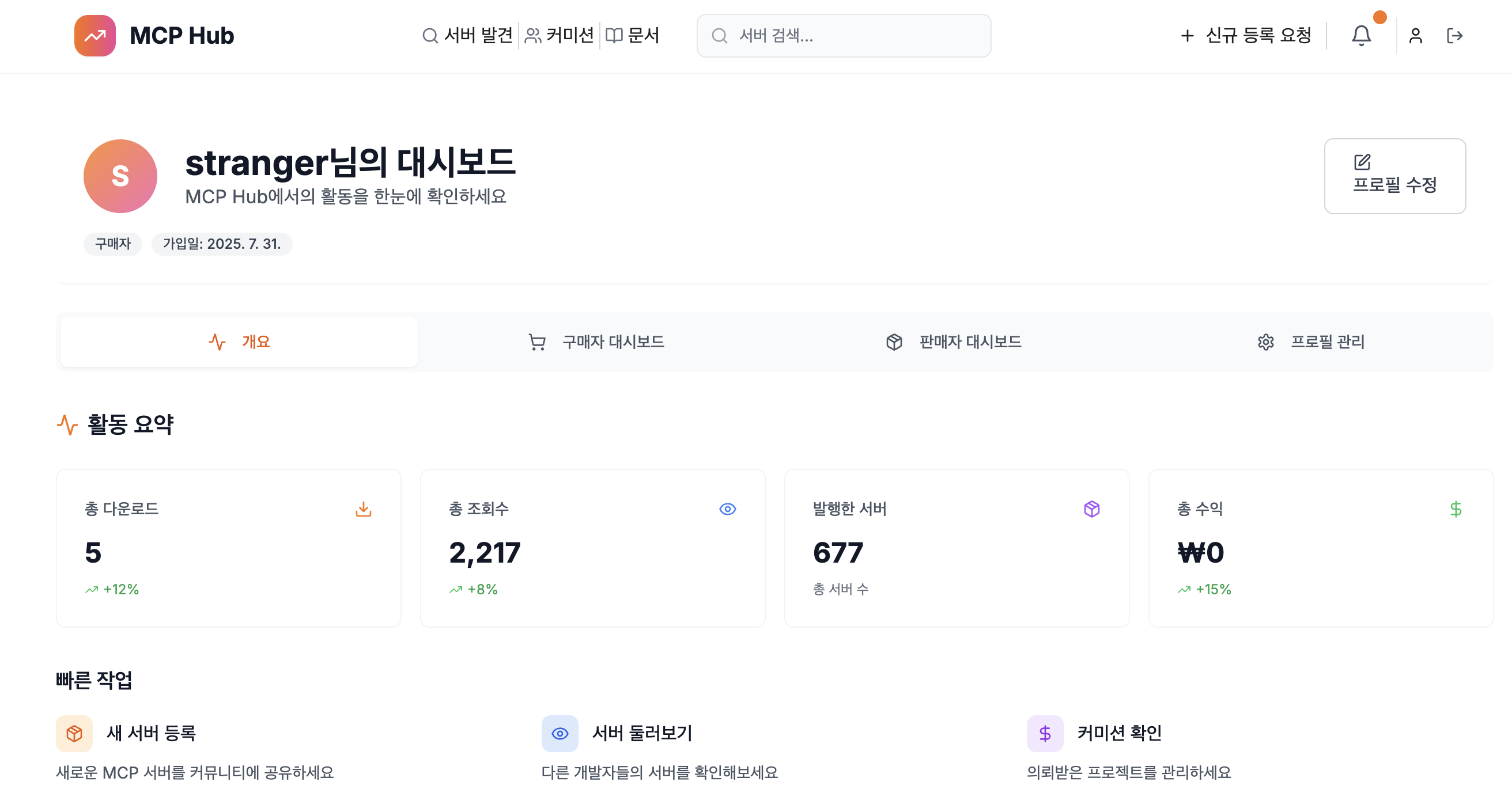Click the eye icon in 총 조회수 card

(x=727, y=508)
